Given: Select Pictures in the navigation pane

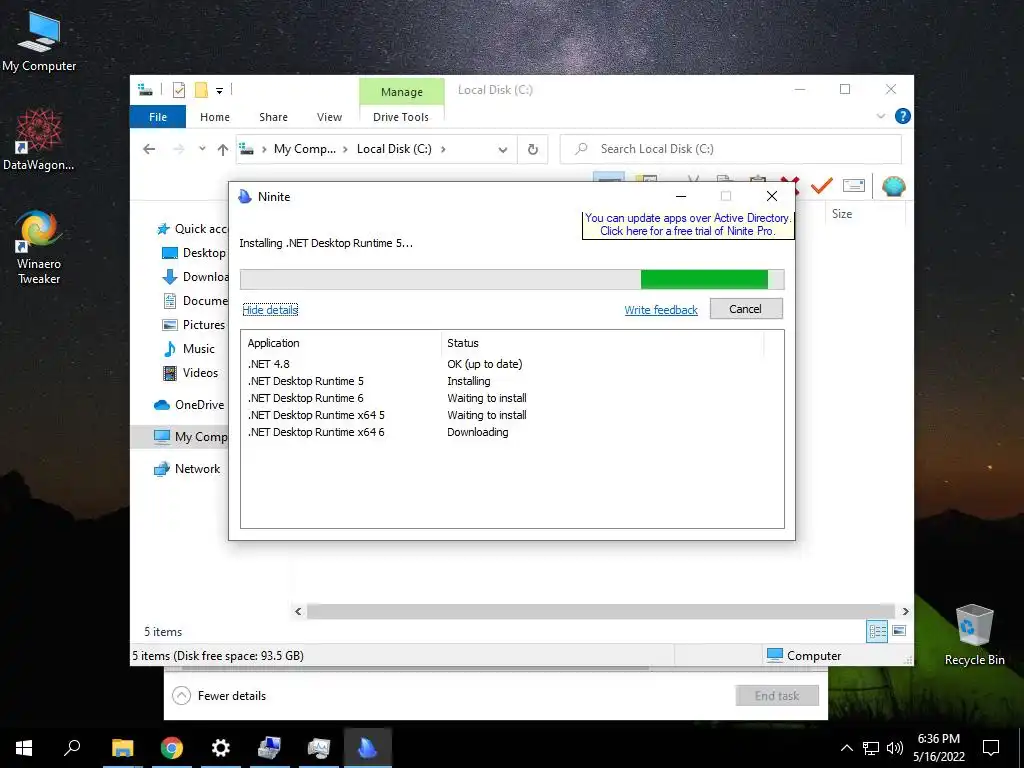Looking at the screenshot, I should 193,325.
